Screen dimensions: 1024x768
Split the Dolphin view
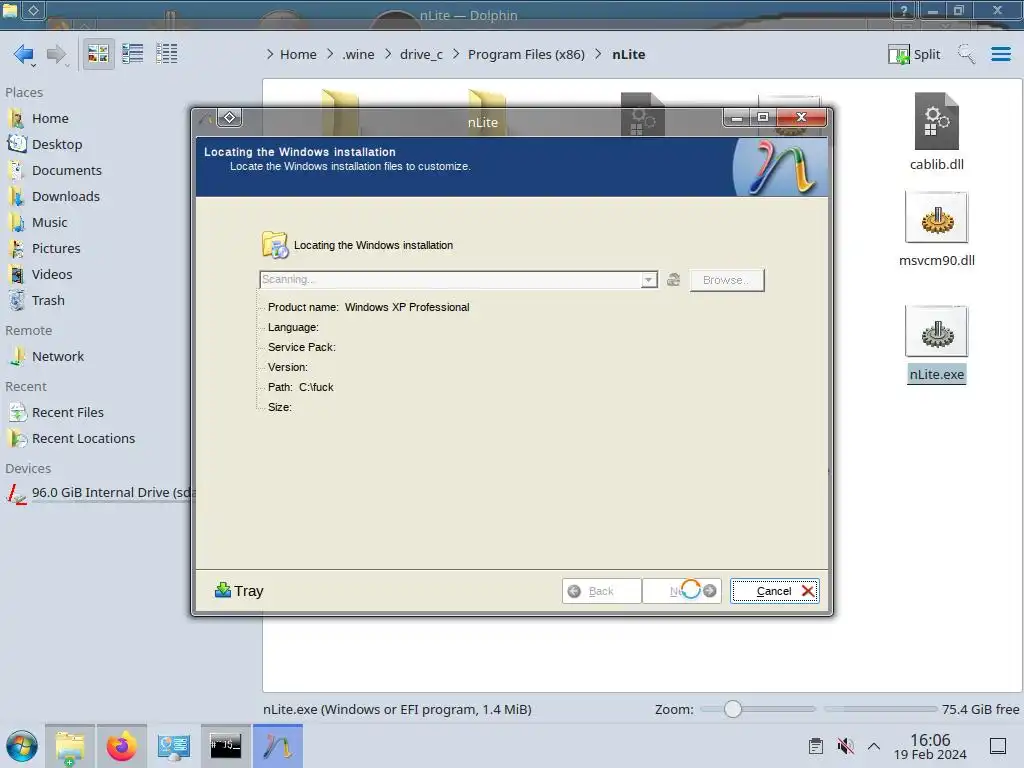click(914, 54)
